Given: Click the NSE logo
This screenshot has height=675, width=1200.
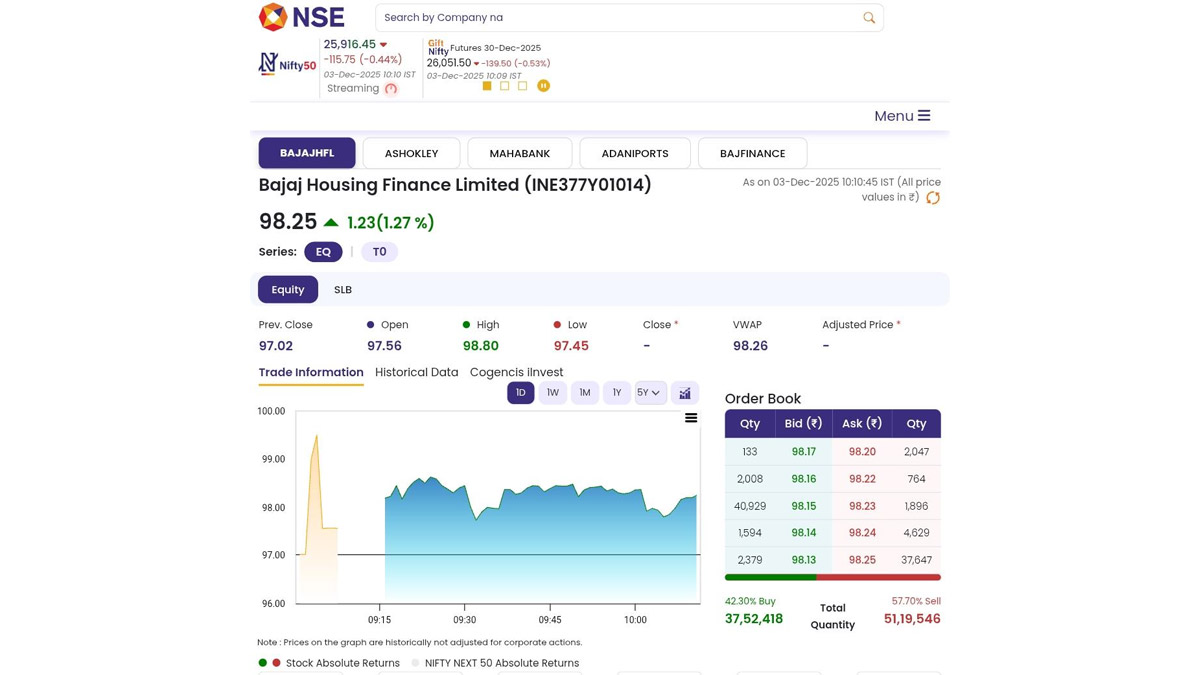Looking at the screenshot, I should tap(301, 17).
